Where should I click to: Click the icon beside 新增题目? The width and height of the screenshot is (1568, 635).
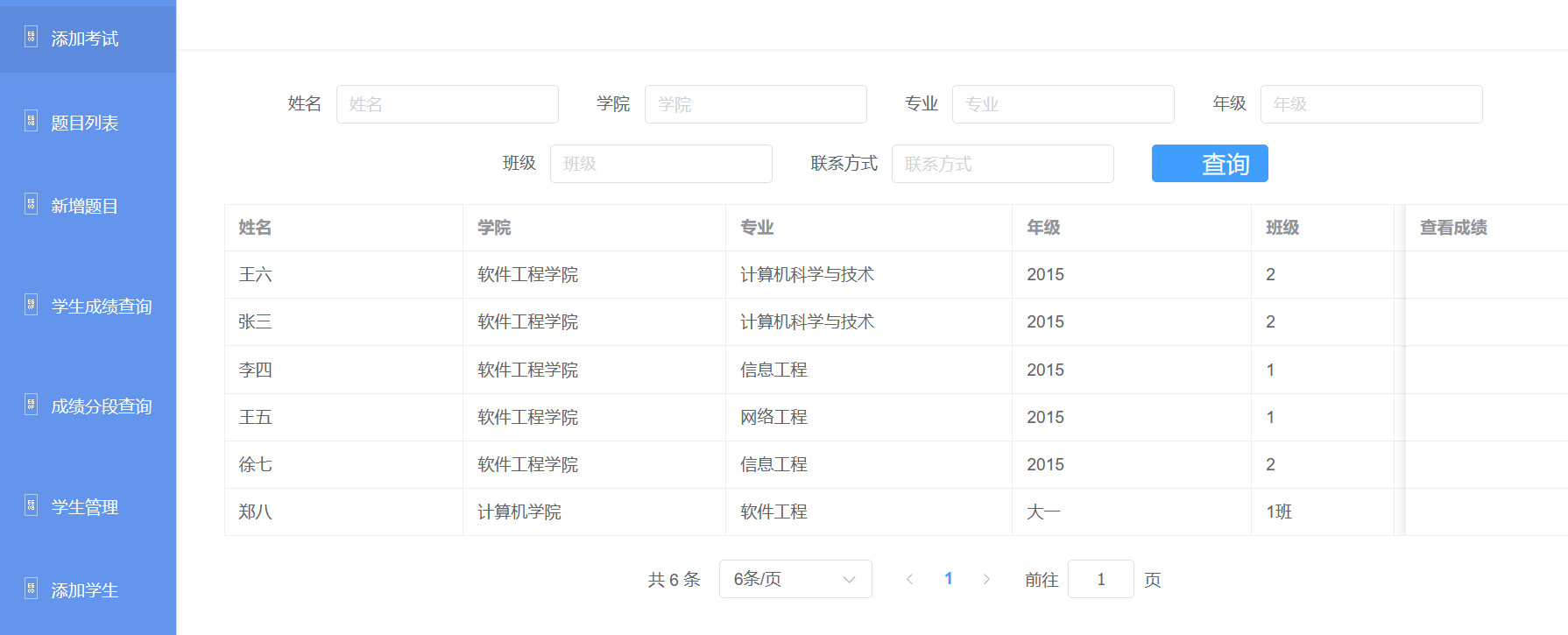click(31, 204)
